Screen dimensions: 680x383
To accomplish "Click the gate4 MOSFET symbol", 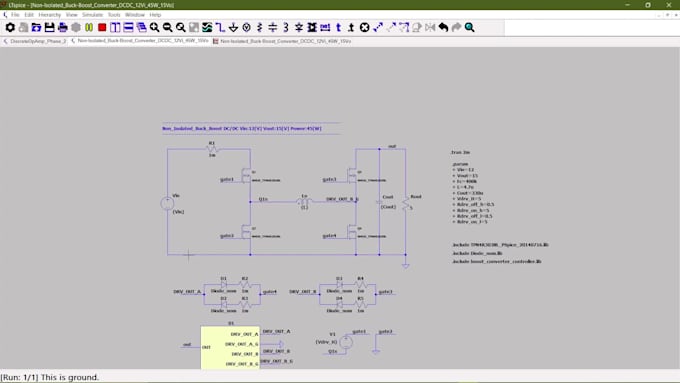I will [x=352, y=232].
